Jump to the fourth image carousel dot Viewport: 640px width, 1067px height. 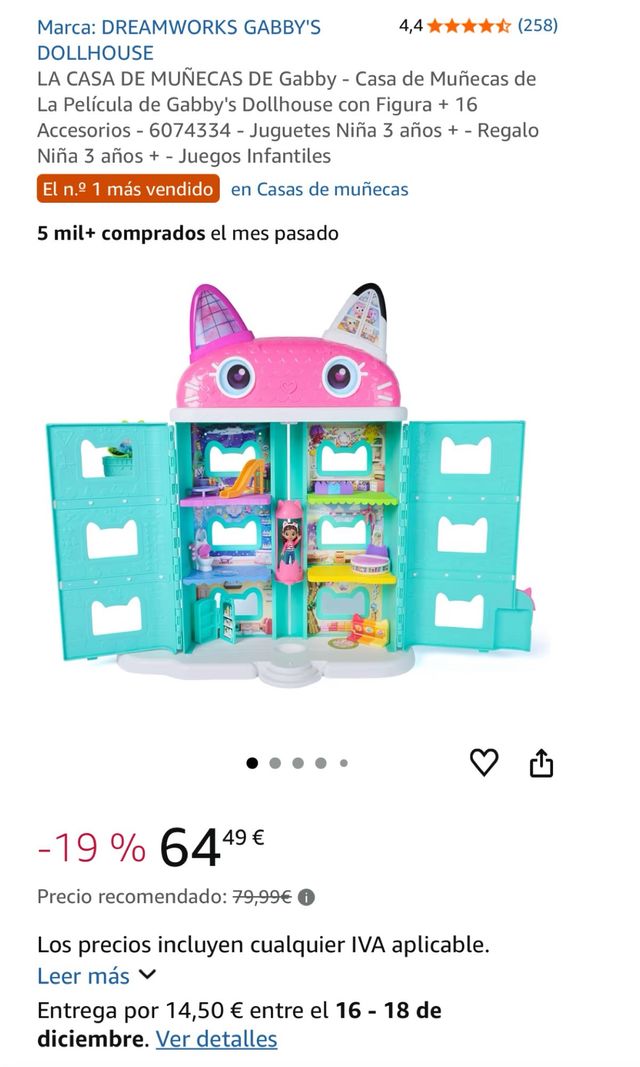321,763
